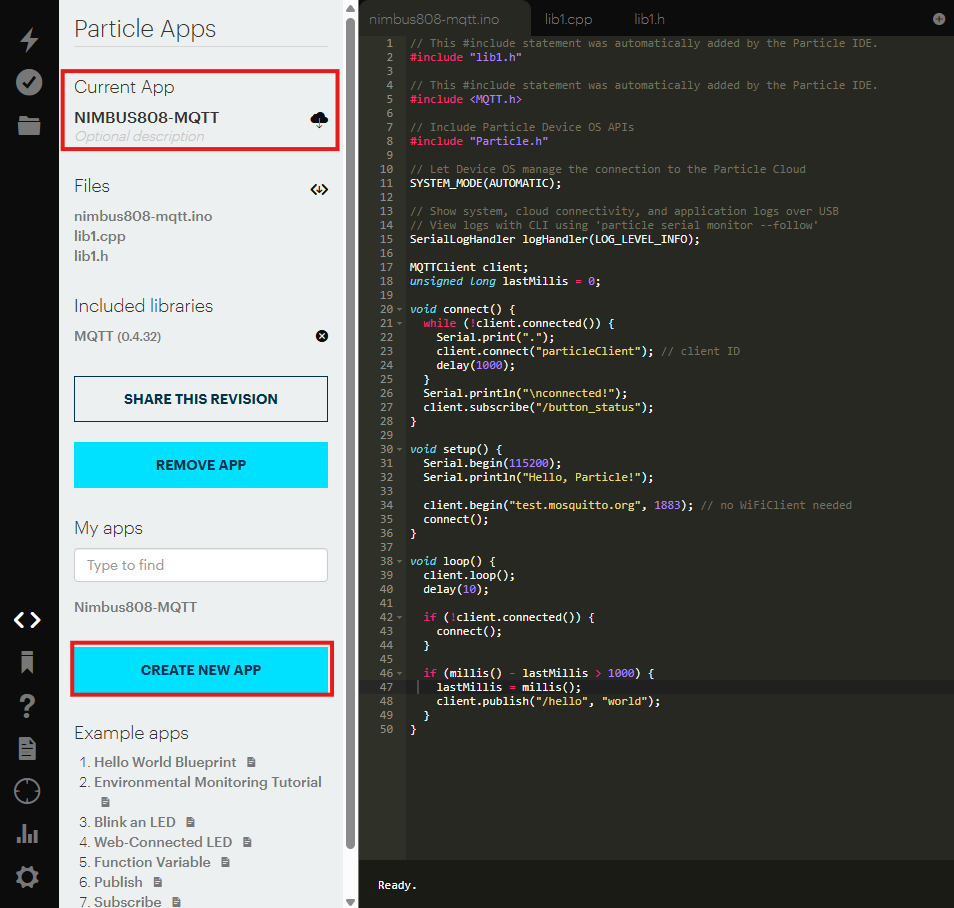This screenshot has width=954, height=908.
Task: Remove the MQTT (0.4.32) library
Action: [322, 336]
